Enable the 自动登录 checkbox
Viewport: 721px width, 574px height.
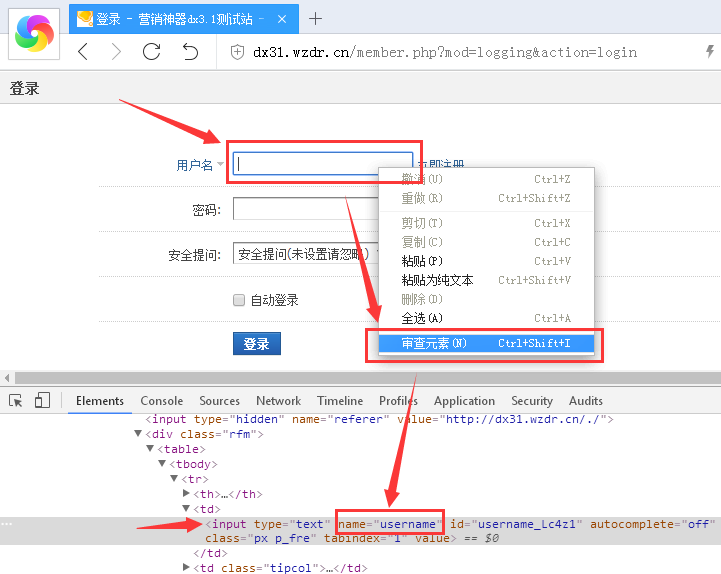tap(239, 300)
